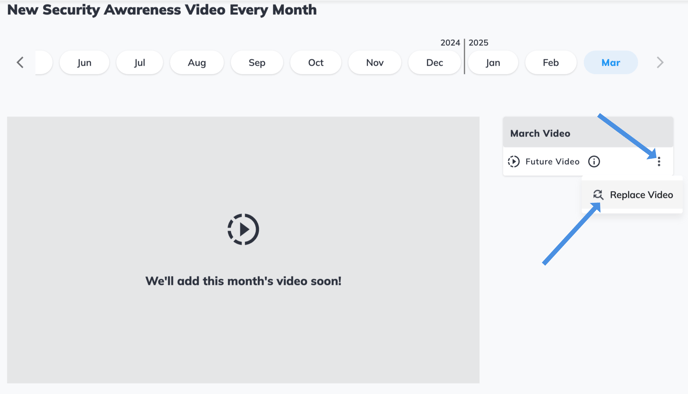Click the replace icon in the popup menu
The image size is (688, 394).
pyautogui.click(x=598, y=195)
